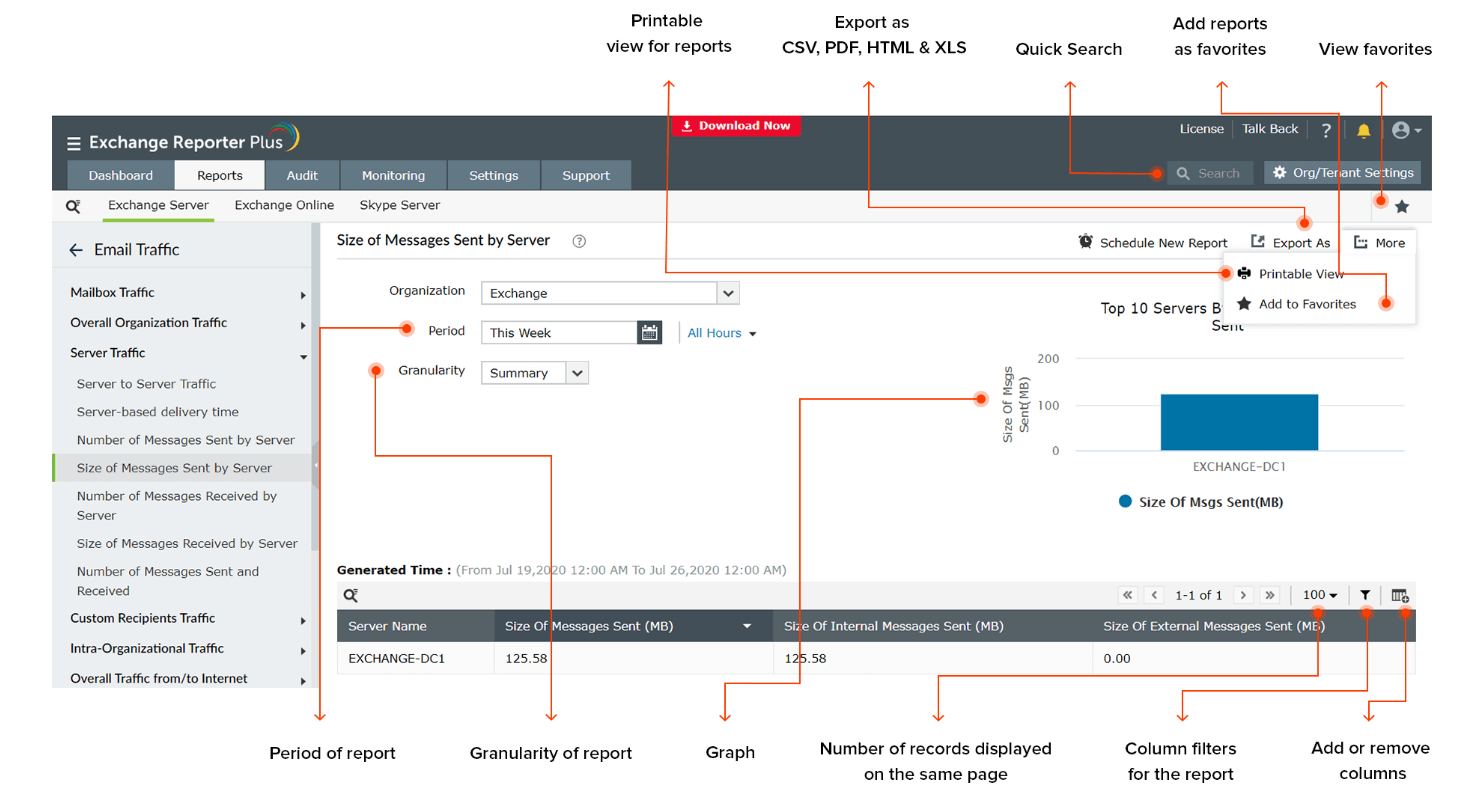Viewport: 1472px width, 802px height.
Task: Open the Server-based delivery time report
Action: tap(158, 412)
